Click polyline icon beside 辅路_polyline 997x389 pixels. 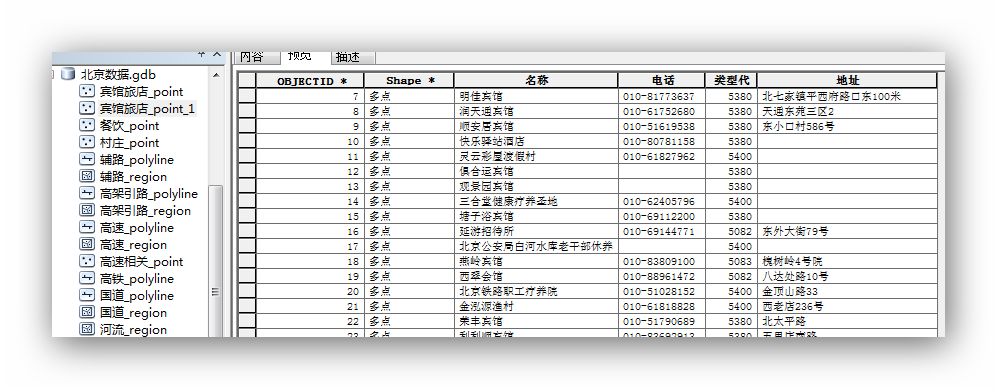pyautogui.click(x=86, y=160)
